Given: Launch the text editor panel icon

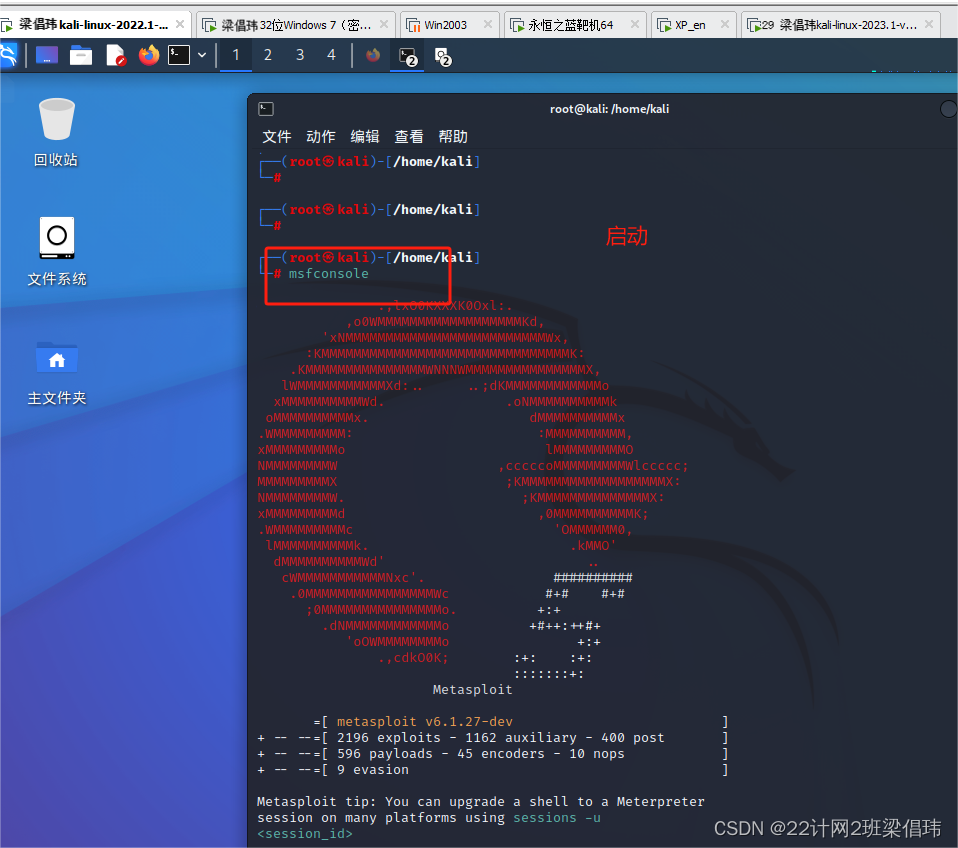Looking at the screenshot, I should click(115, 56).
